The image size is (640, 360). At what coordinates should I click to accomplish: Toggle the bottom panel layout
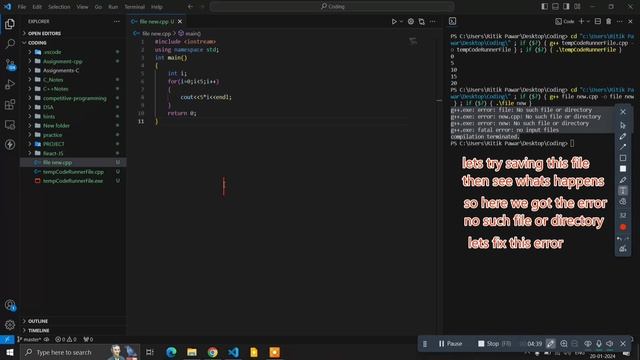(x=556, y=7)
